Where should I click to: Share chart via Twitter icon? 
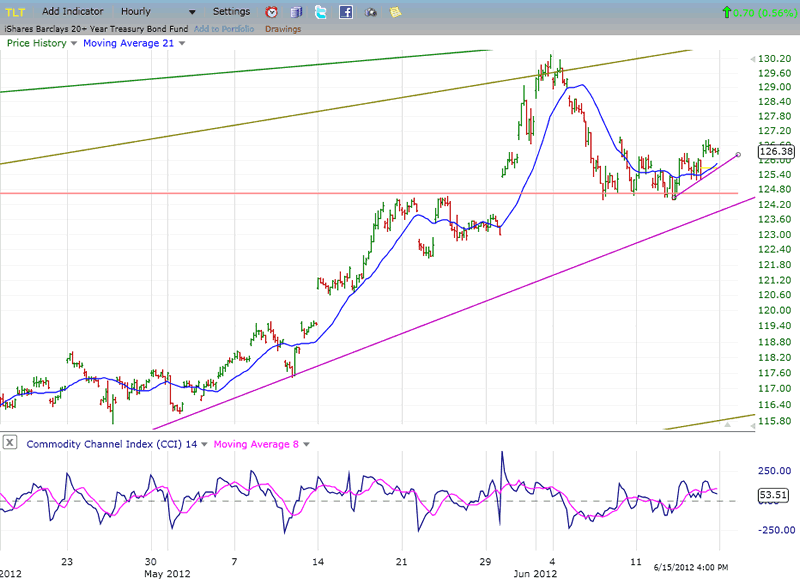[320, 12]
